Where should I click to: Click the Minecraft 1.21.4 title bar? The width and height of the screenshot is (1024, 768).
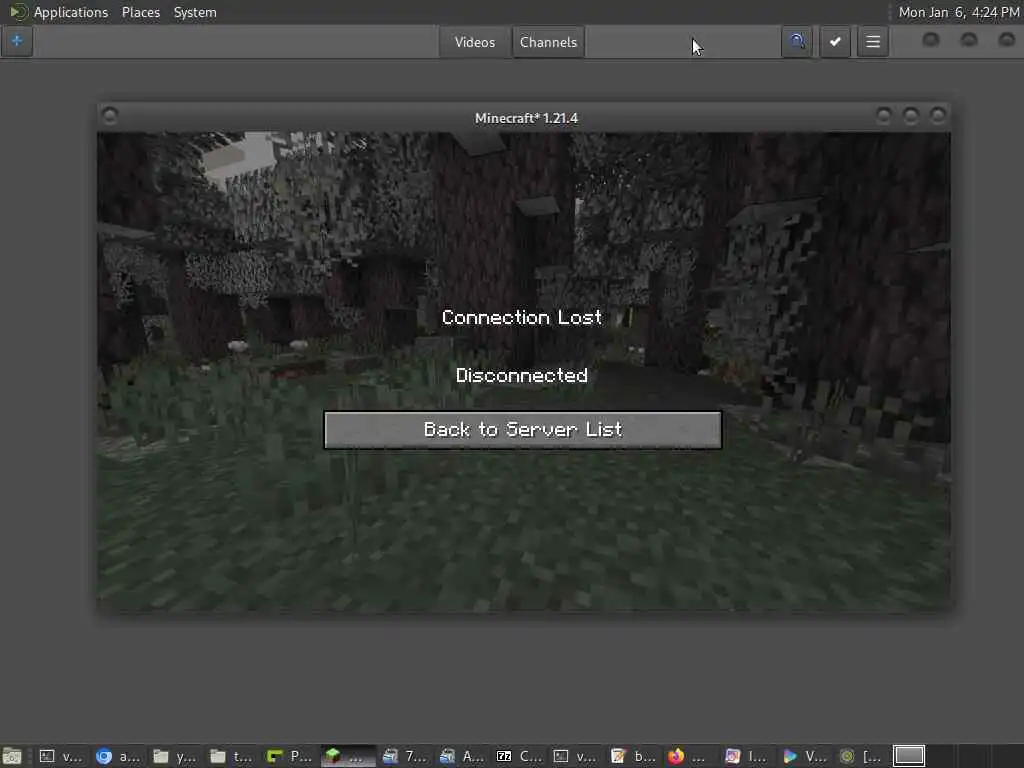526,118
